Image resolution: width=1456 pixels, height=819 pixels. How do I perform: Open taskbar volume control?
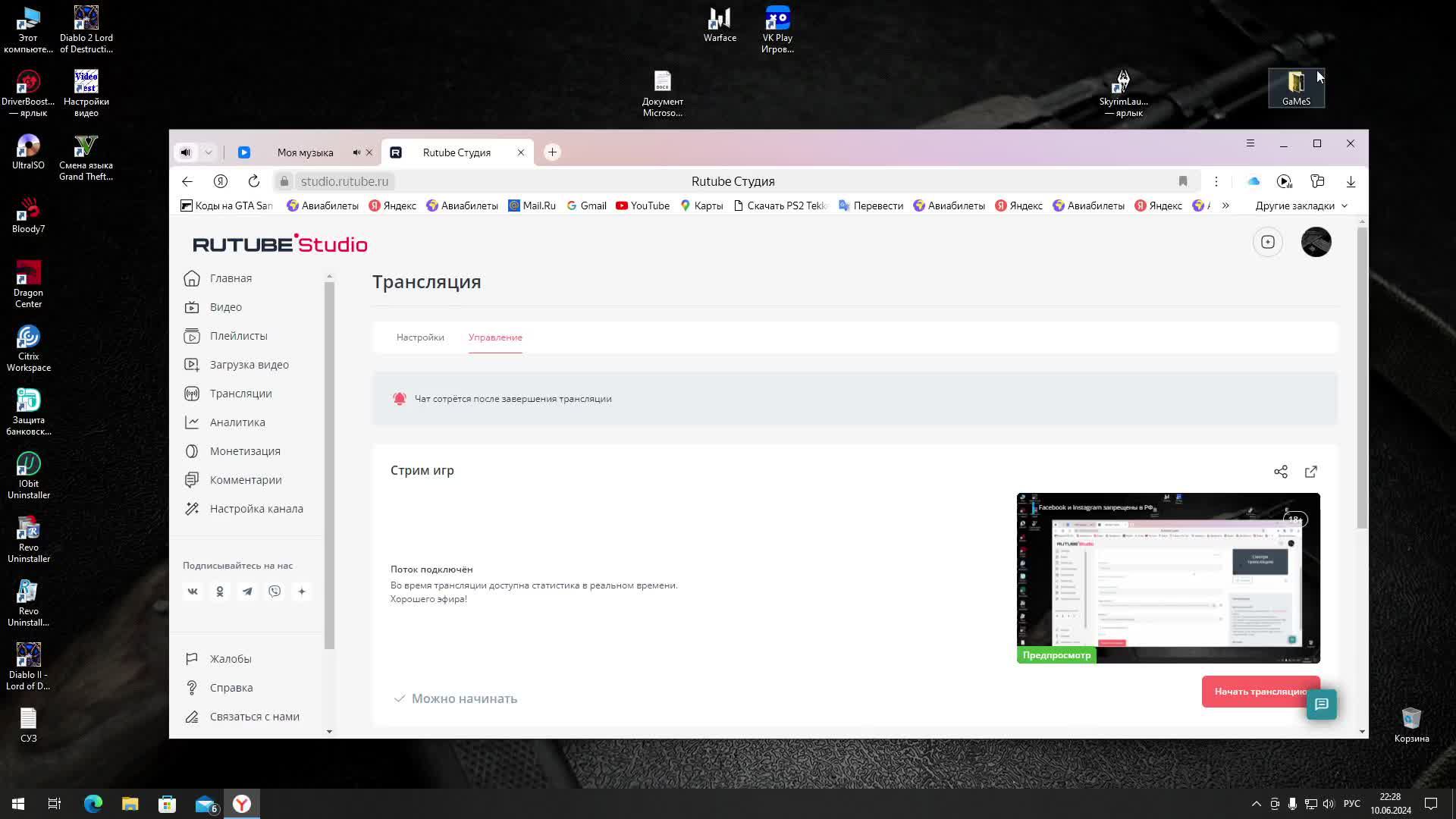pyautogui.click(x=1329, y=804)
